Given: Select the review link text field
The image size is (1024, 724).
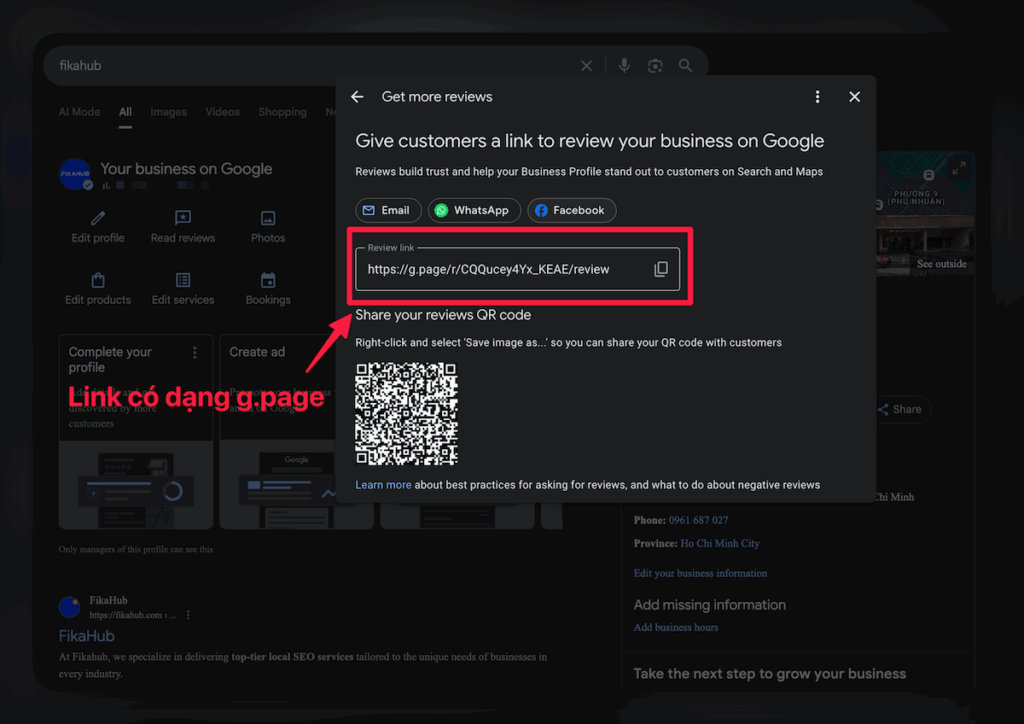Looking at the screenshot, I should tap(517, 269).
